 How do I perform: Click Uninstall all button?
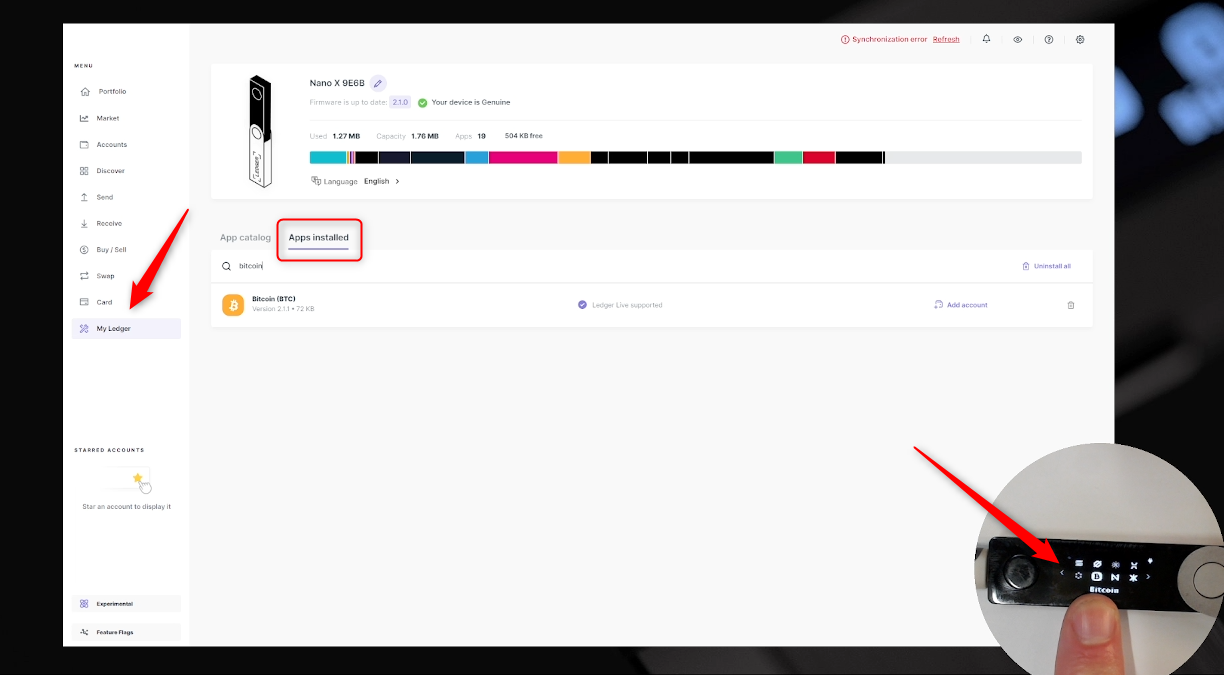click(1046, 266)
